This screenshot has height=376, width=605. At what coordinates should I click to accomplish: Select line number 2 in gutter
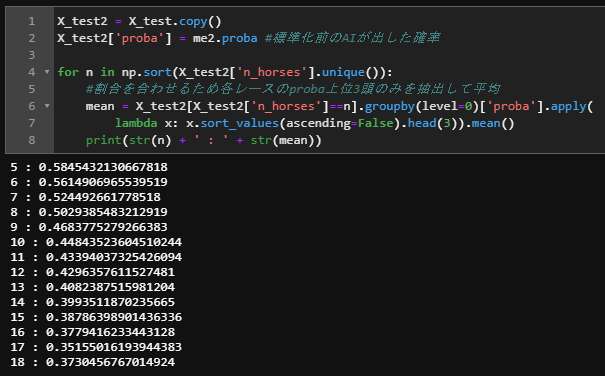tap(31, 38)
